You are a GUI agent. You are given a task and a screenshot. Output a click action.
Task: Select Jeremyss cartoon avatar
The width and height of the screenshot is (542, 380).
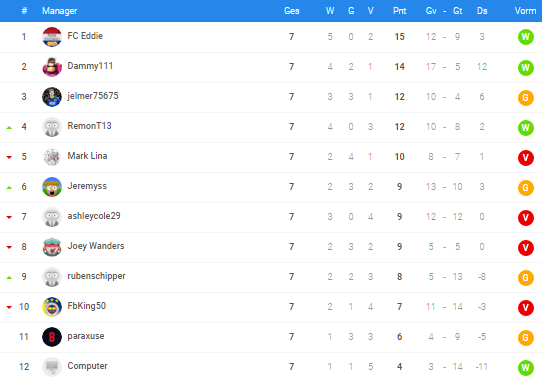pyautogui.click(x=52, y=187)
